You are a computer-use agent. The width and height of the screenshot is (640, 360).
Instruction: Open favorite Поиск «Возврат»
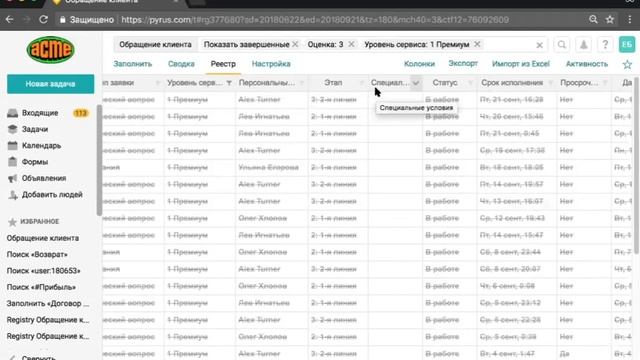pos(37,254)
